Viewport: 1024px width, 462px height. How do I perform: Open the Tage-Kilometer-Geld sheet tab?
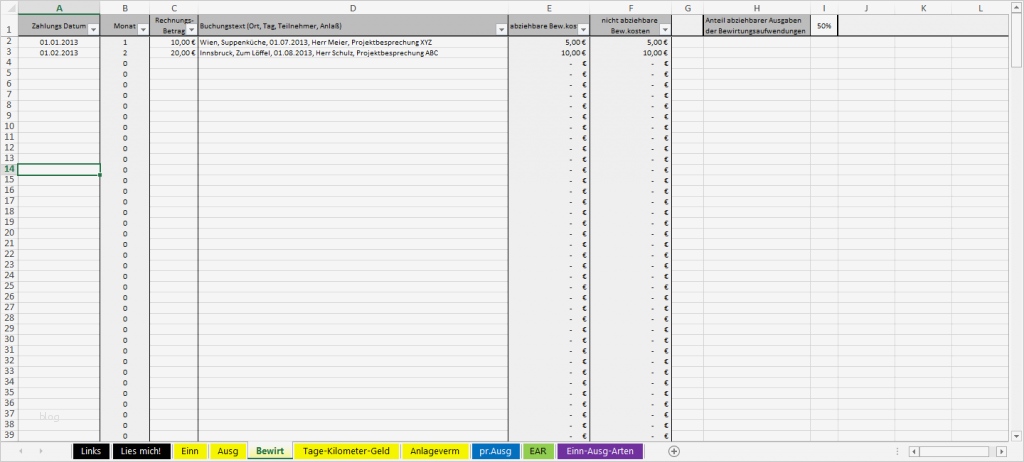point(346,451)
